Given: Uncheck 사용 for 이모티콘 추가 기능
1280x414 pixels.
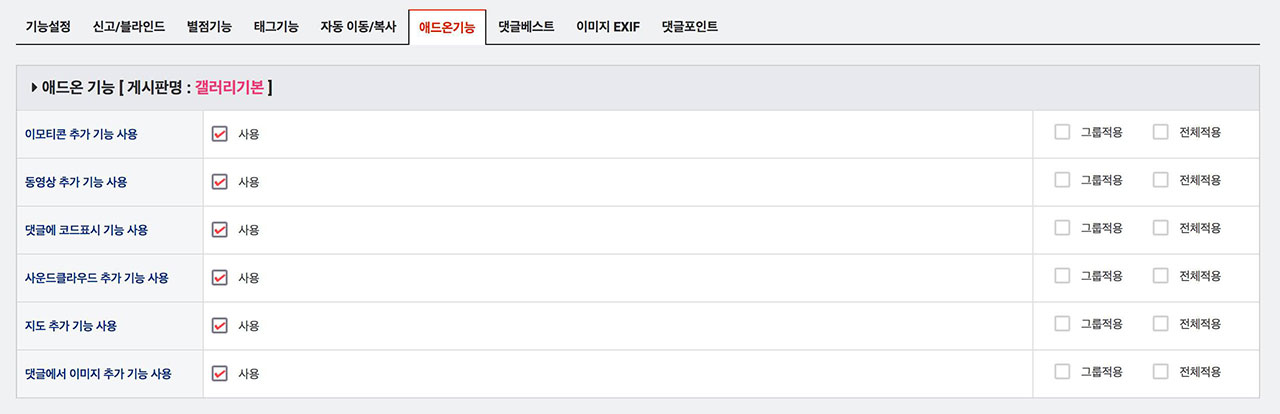Looking at the screenshot, I should pyautogui.click(x=220, y=133).
